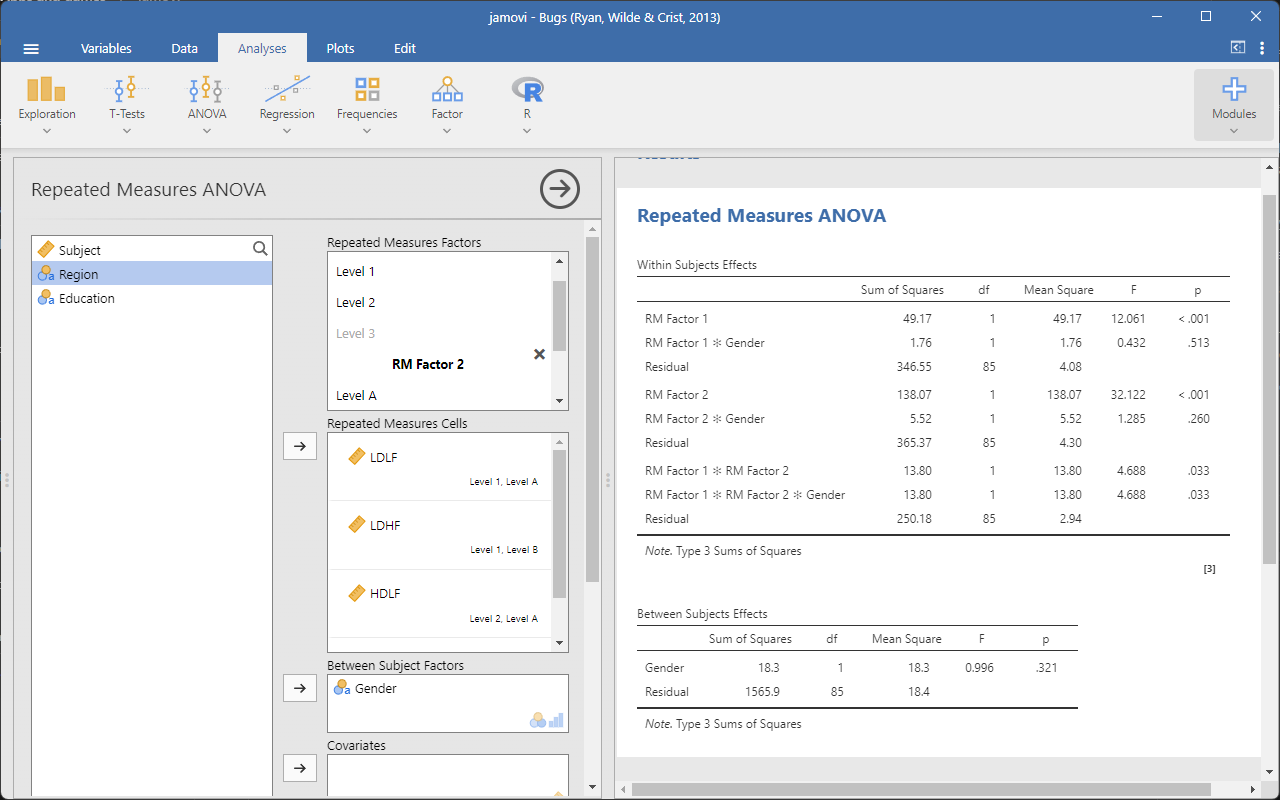Click the divider handle between options and results

(x=607, y=480)
